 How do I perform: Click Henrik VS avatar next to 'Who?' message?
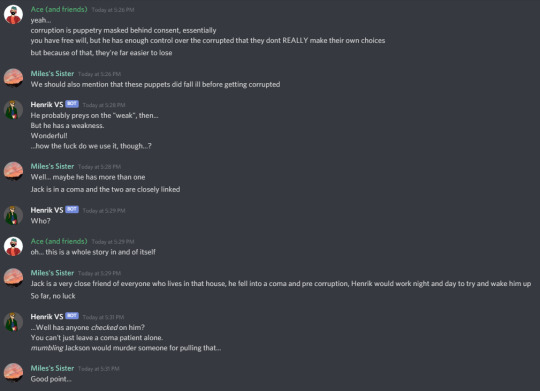pos(13,215)
